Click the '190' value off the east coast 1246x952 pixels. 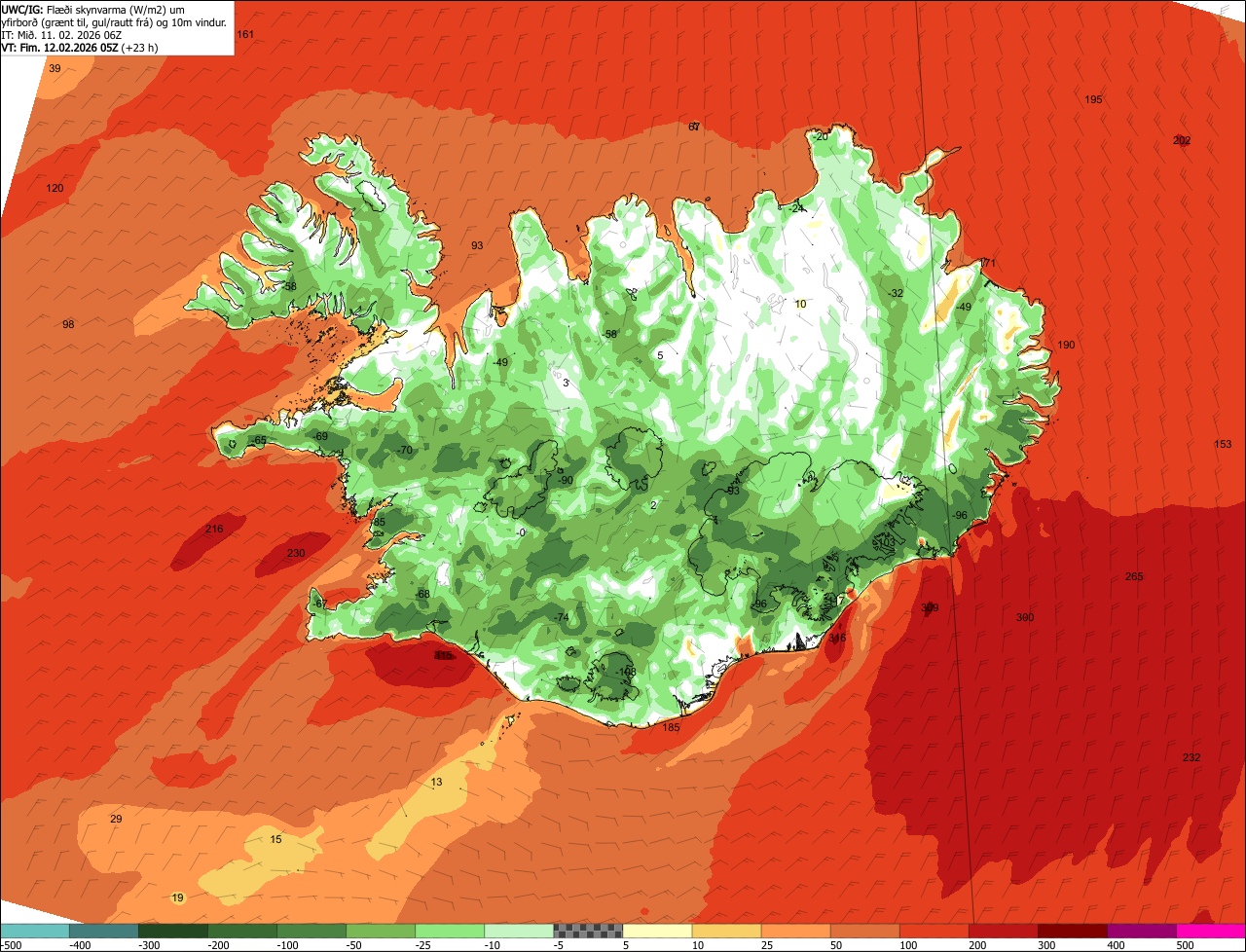coord(1066,346)
